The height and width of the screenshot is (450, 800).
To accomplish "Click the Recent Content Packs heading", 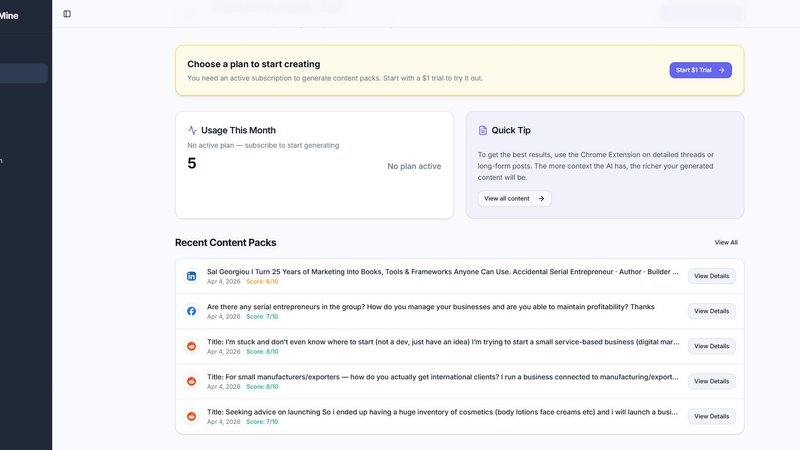I will tap(226, 242).
